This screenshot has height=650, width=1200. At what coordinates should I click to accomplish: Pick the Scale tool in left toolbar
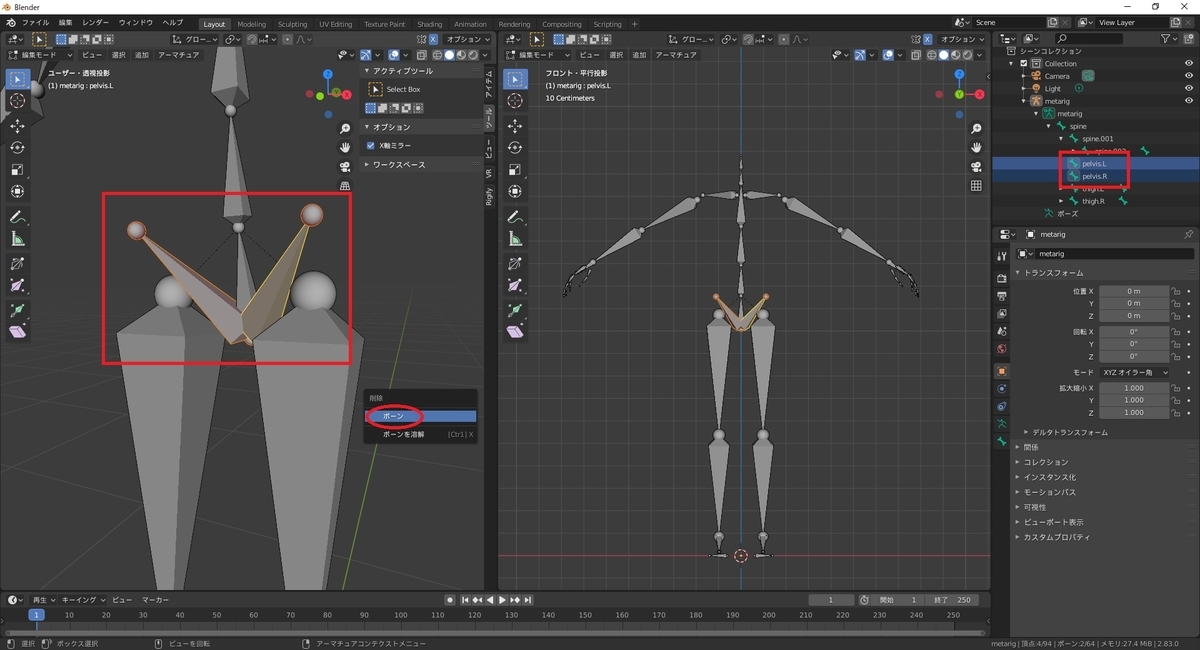point(18,170)
